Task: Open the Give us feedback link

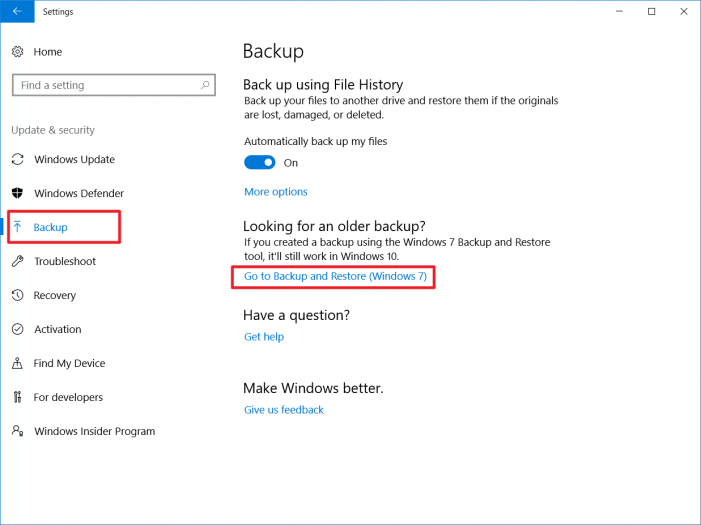Action: [x=284, y=410]
